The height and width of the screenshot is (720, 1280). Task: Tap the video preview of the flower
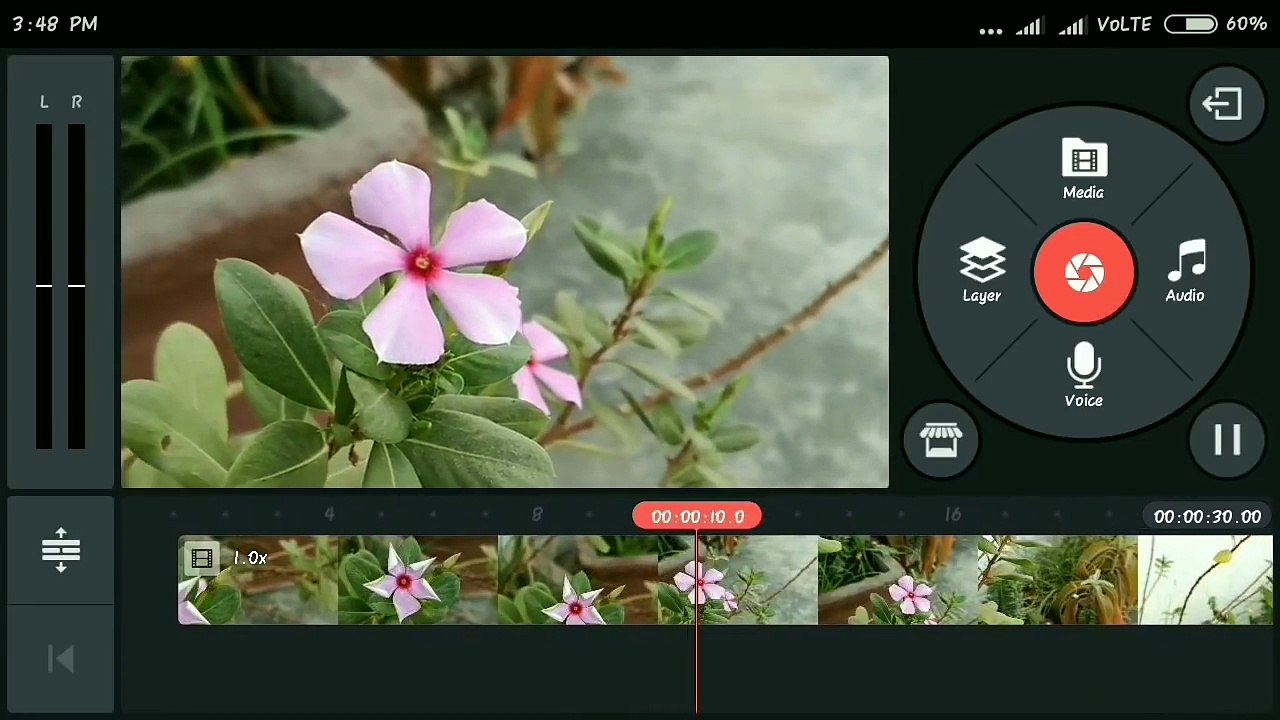(x=505, y=272)
